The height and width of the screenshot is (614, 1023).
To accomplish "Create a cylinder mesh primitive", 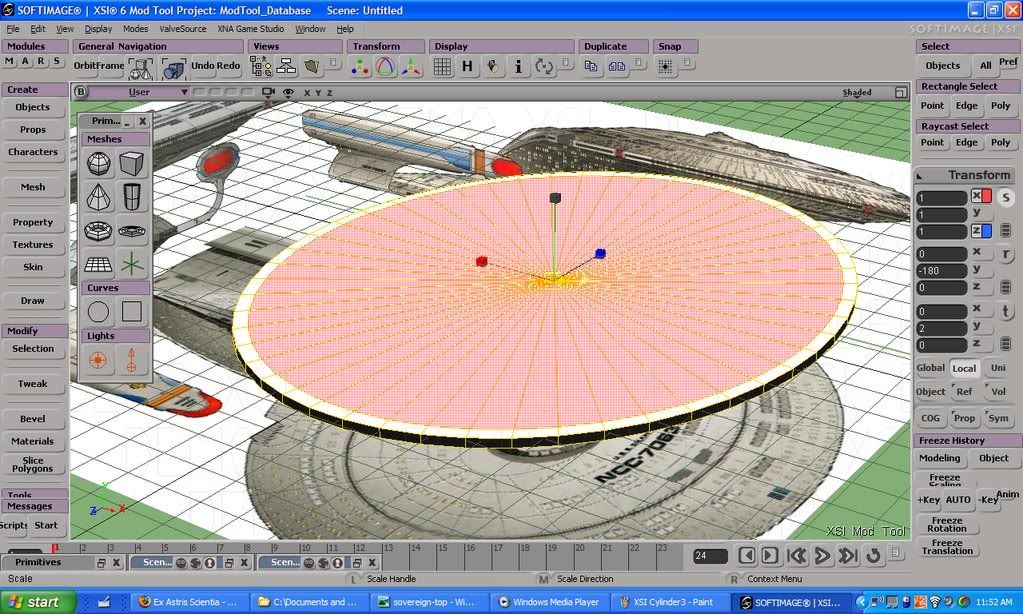I will (131, 196).
